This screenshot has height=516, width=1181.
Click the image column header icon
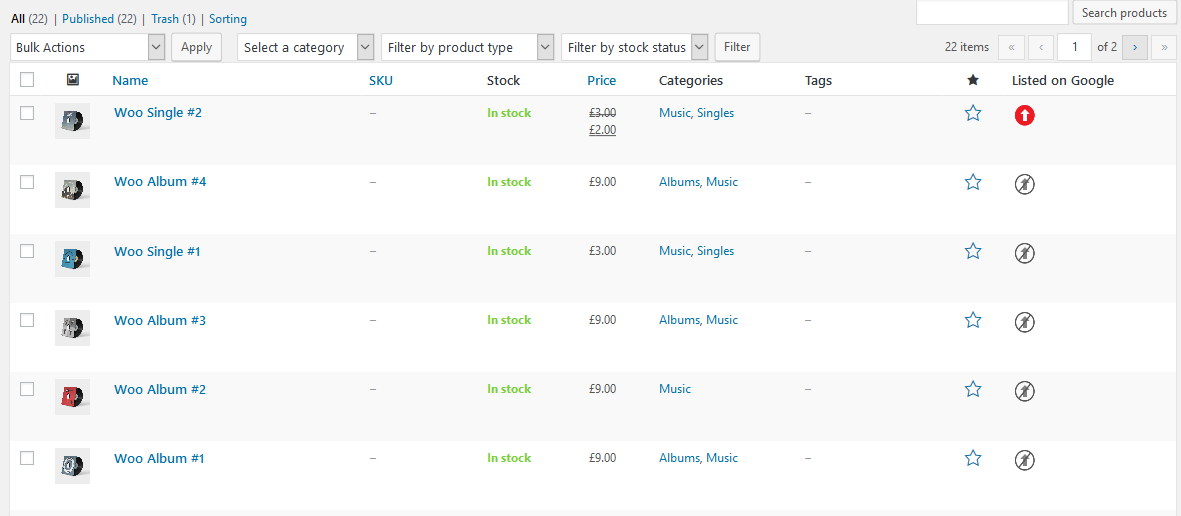click(x=73, y=80)
